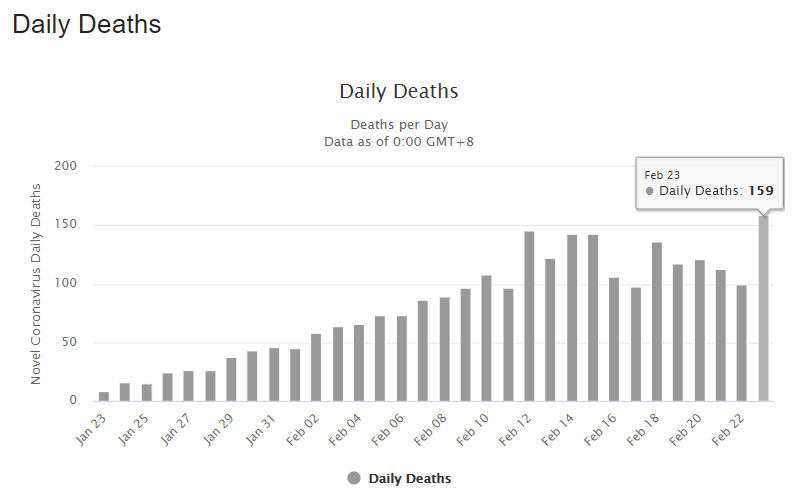
Task: Click the Jan 29 bar
Action: tap(231, 379)
